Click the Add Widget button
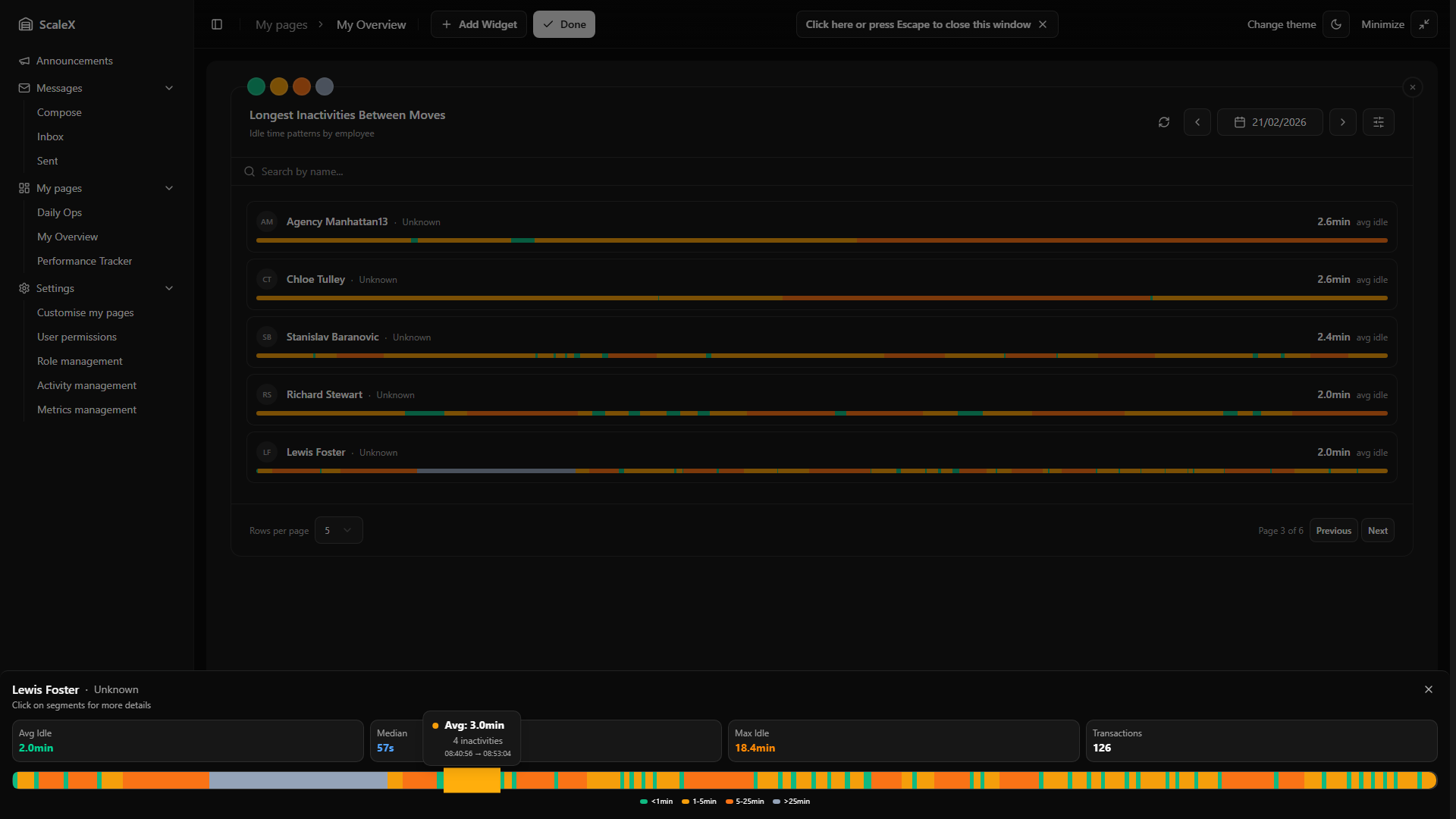The height and width of the screenshot is (819, 1456). tap(479, 24)
